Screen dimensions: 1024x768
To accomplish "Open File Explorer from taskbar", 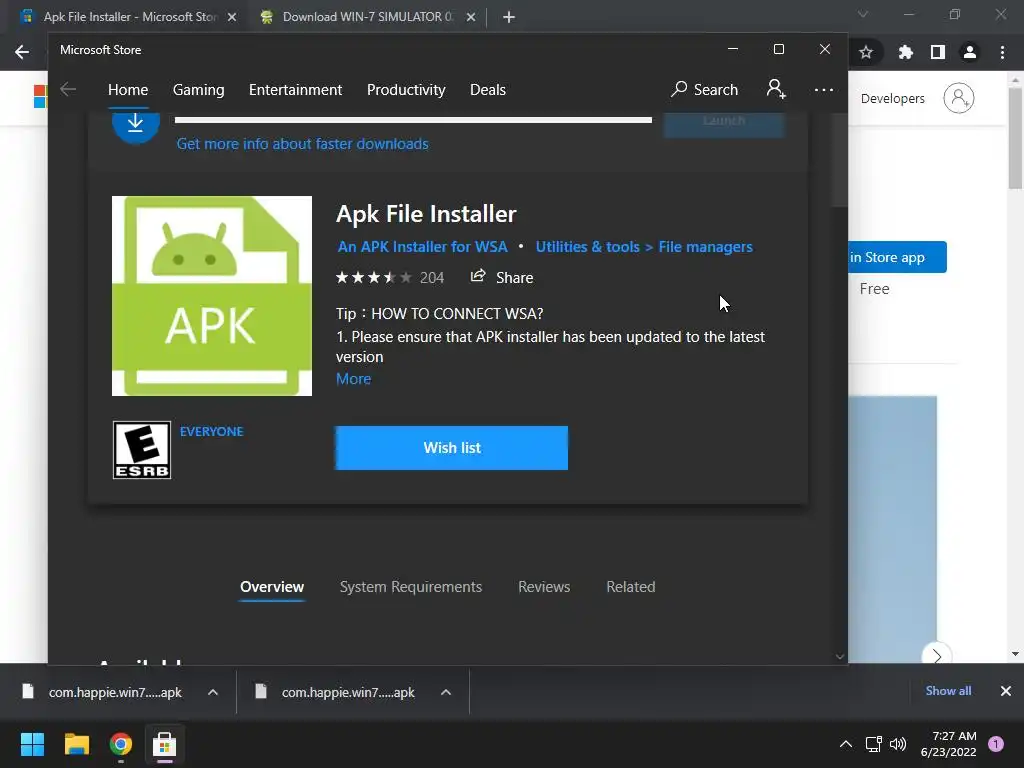I will coord(76,744).
